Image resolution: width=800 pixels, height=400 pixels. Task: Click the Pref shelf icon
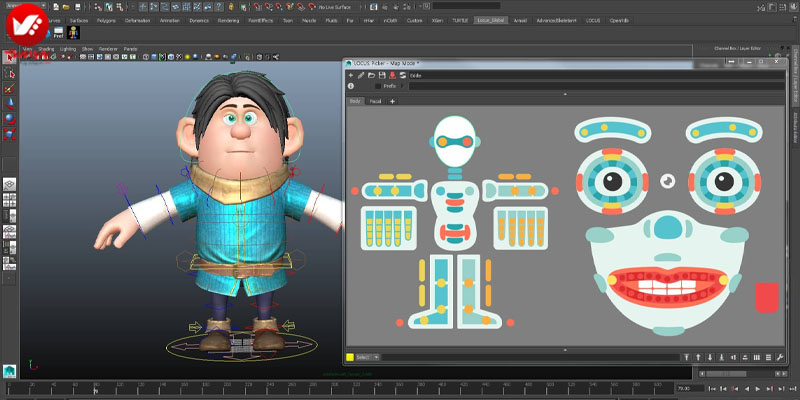click(x=58, y=33)
